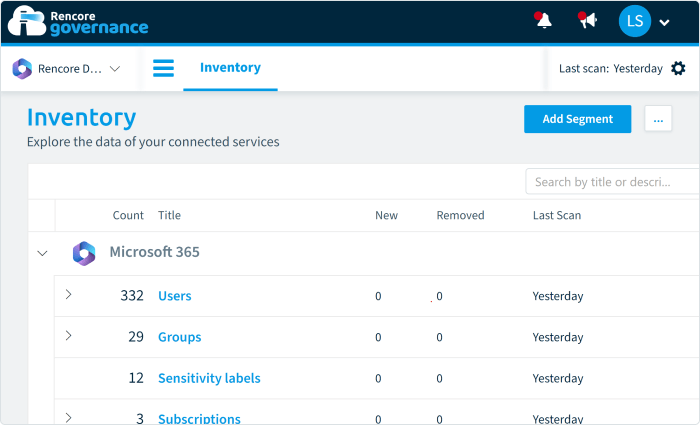700x426 pixels.
Task: Open the Groups link
Action: pyautogui.click(x=179, y=337)
